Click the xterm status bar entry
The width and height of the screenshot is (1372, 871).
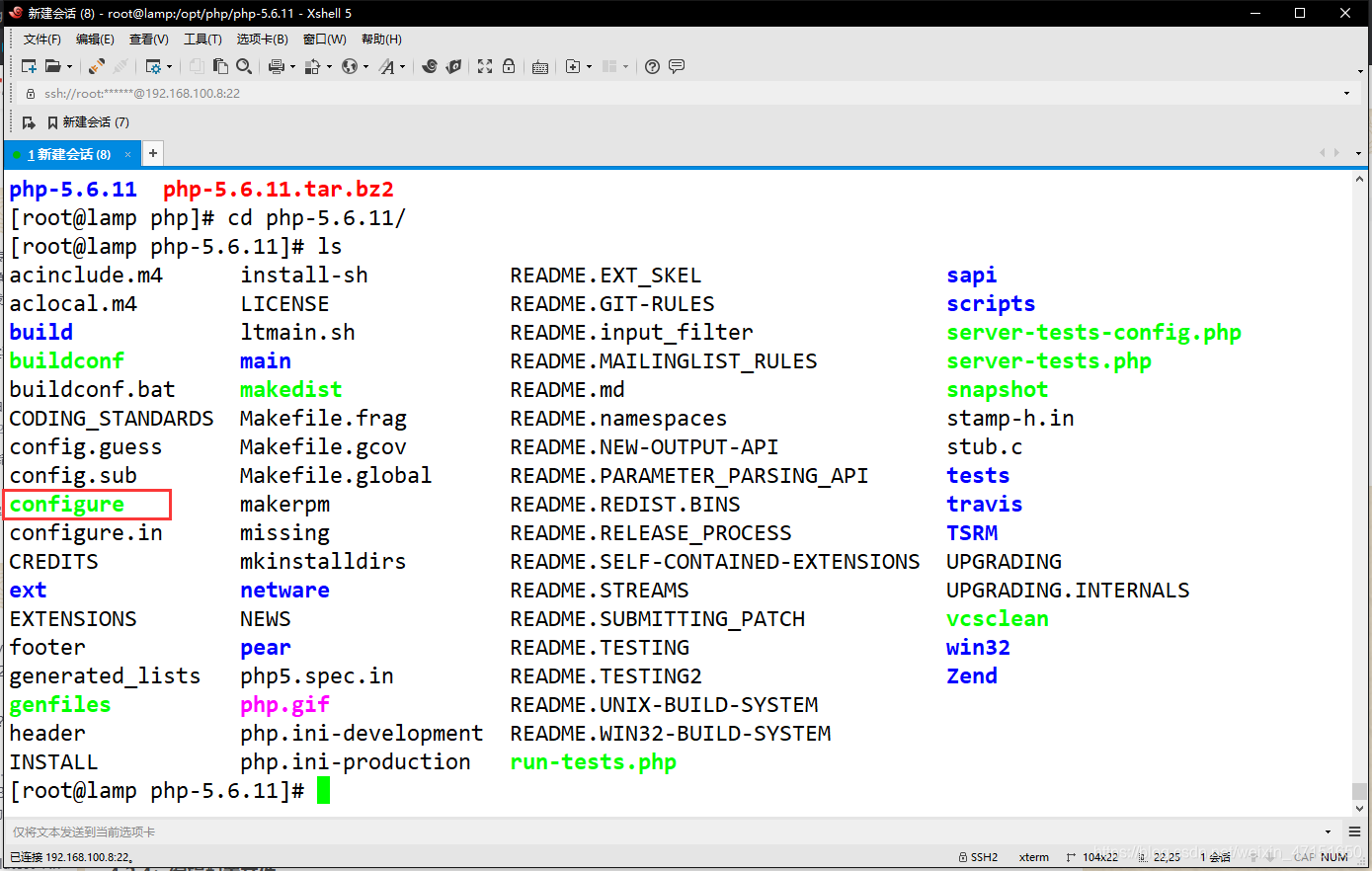1034,857
